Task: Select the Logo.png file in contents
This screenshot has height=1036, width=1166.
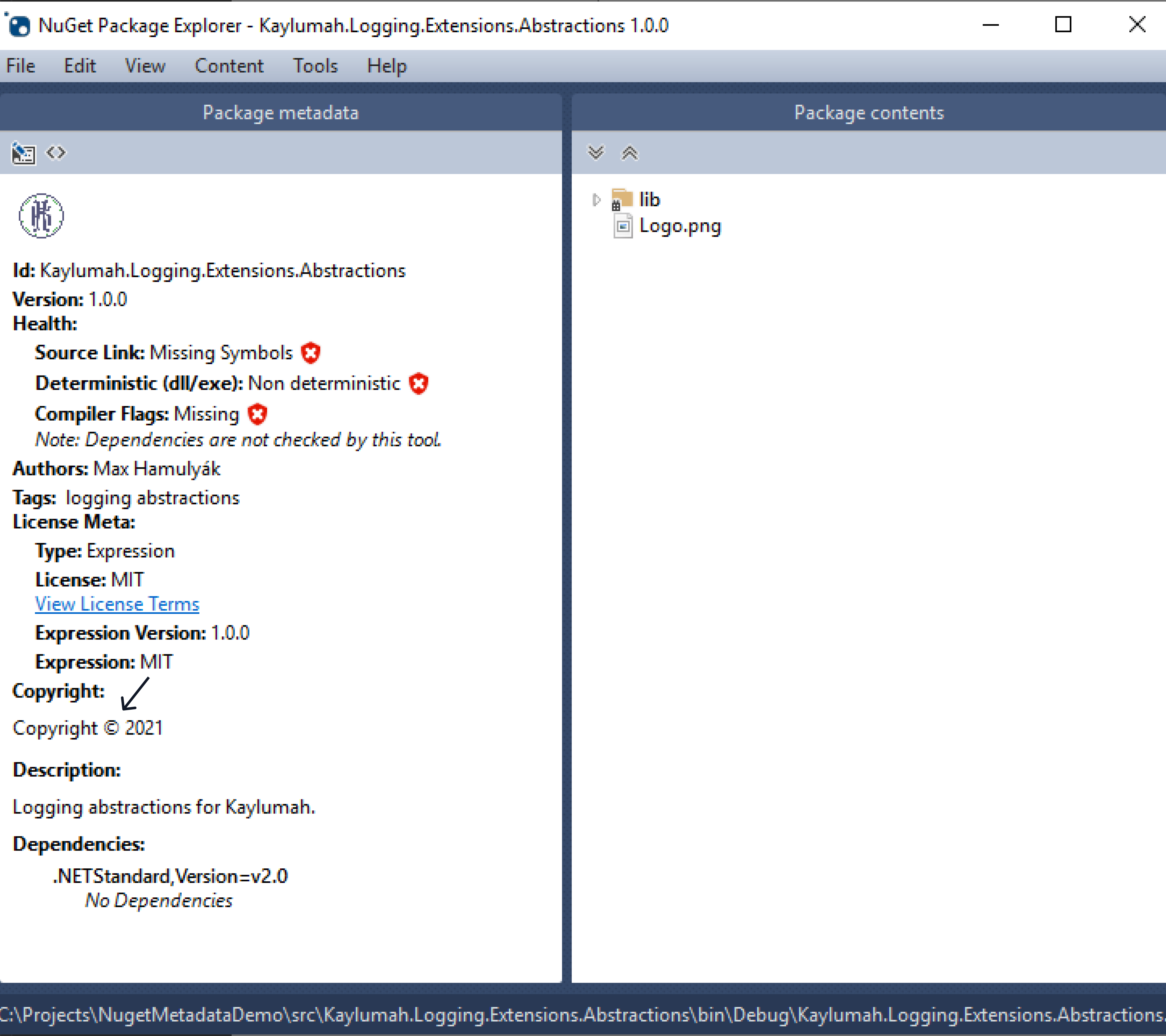Action: click(680, 226)
